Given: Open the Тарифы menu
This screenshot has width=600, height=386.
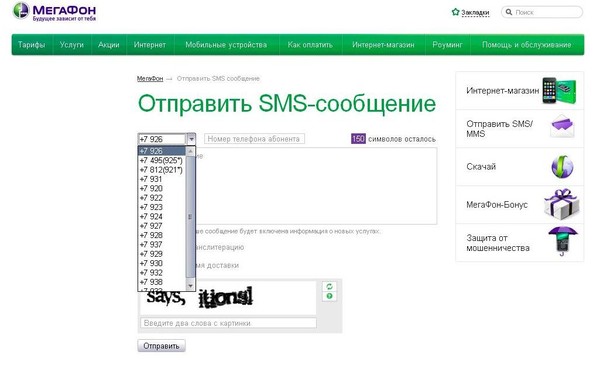Looking at the screenshot, I should [32, 45].
